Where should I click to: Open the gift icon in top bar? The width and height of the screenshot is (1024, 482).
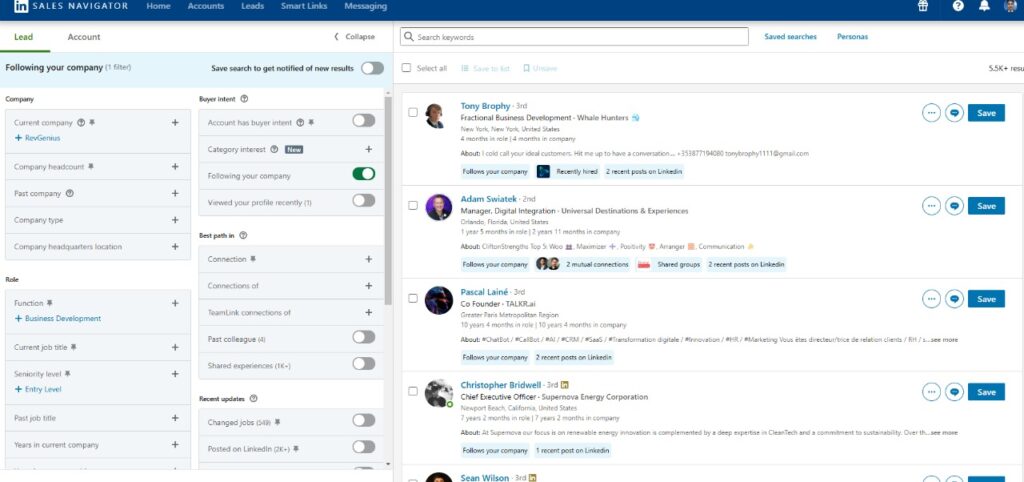[923, 7]
